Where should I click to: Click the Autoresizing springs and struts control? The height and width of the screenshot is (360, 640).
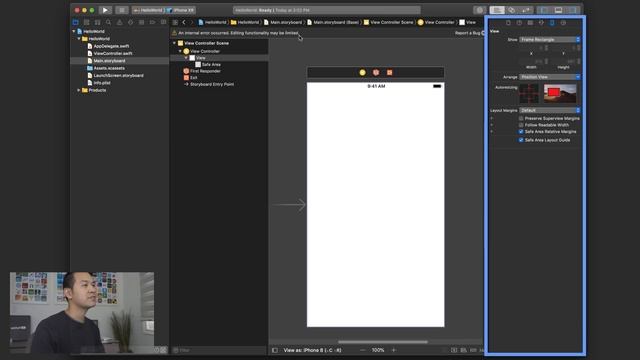coord(529,93)
